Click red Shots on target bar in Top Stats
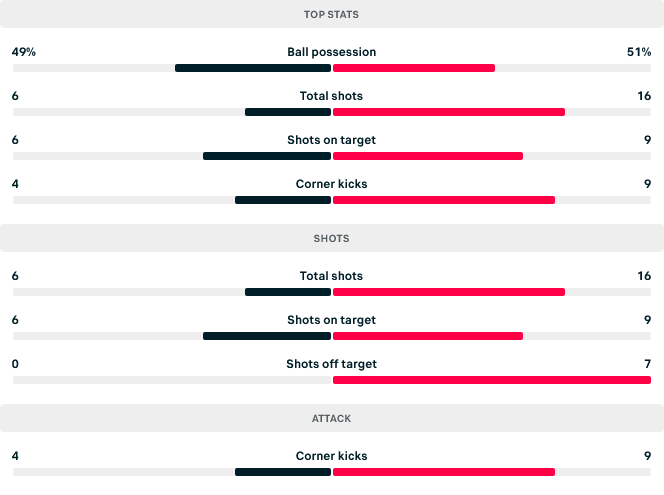Image resolution: width=664 pixels, height=495 pixels. 428,156
